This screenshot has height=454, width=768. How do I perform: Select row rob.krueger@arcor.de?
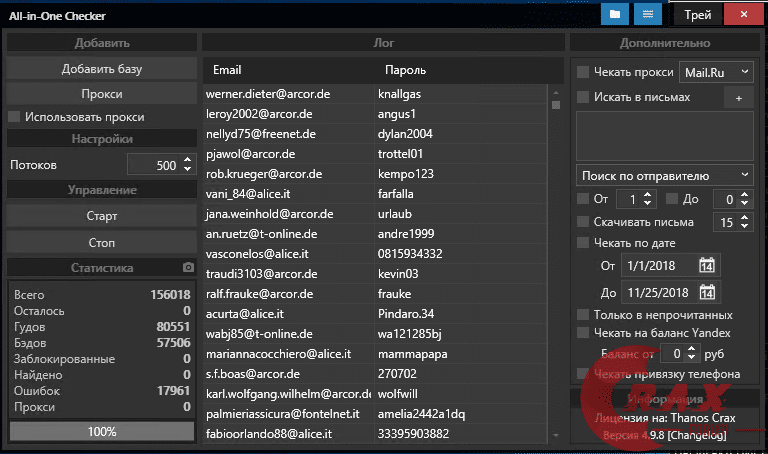[375, 174]
